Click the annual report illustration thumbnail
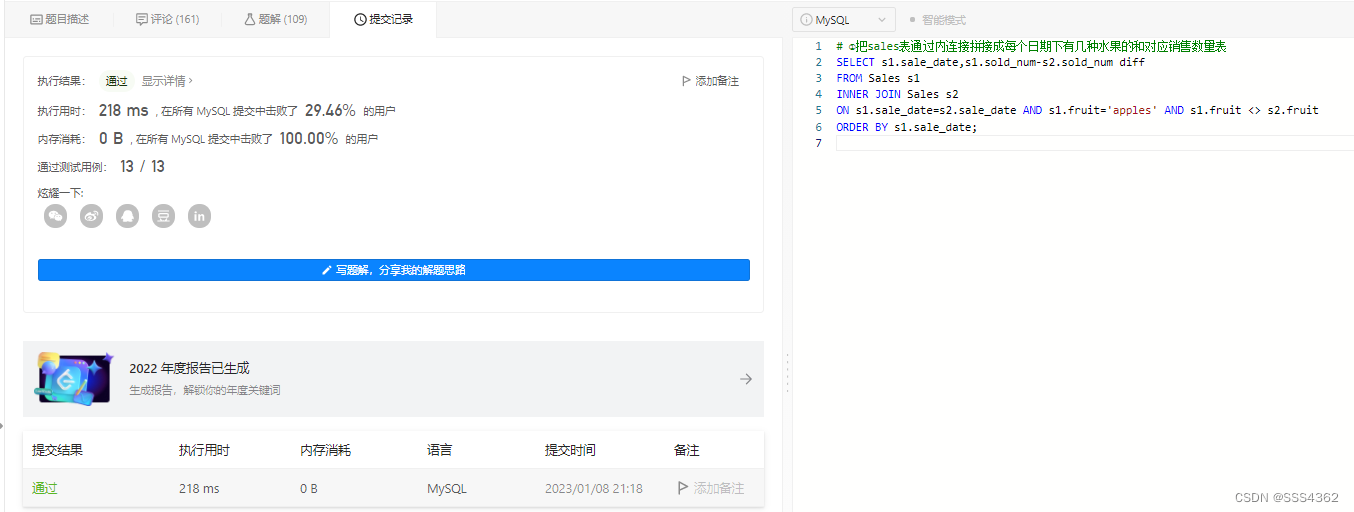This screenshot has width=1354, height=512. click(x=75, y=378)
